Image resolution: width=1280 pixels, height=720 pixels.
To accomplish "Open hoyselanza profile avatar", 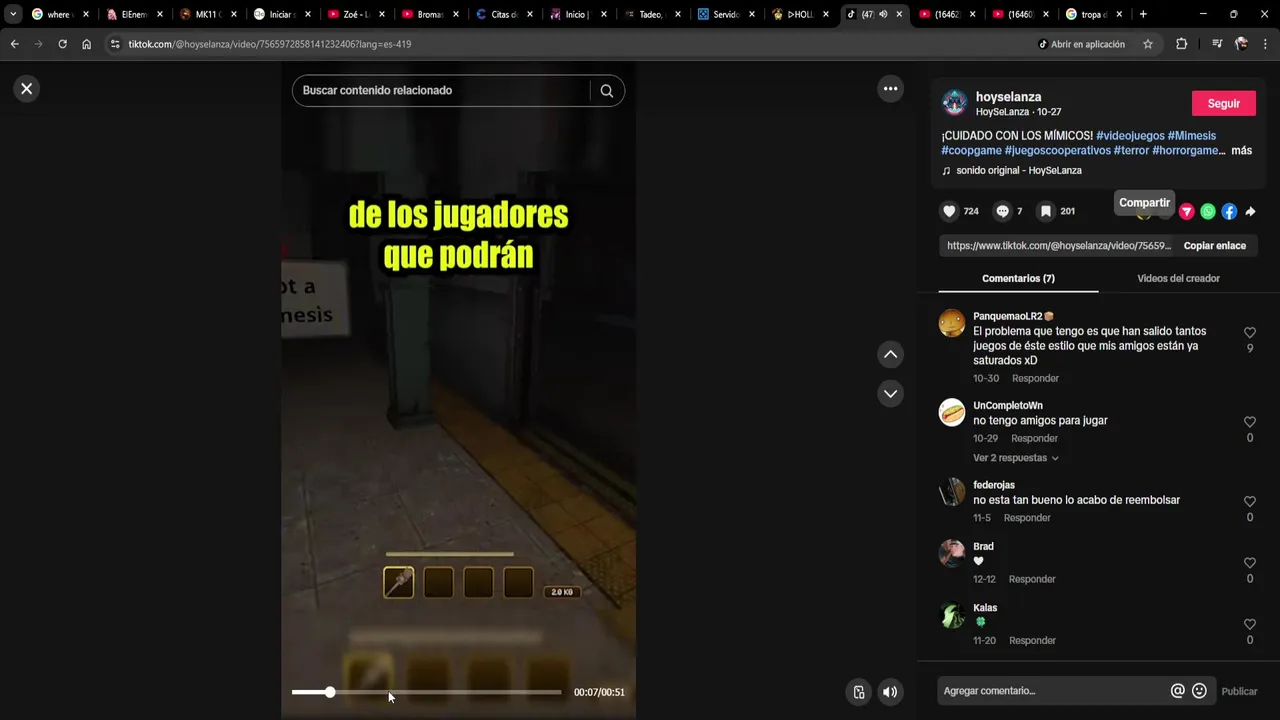I will (955, 103).
